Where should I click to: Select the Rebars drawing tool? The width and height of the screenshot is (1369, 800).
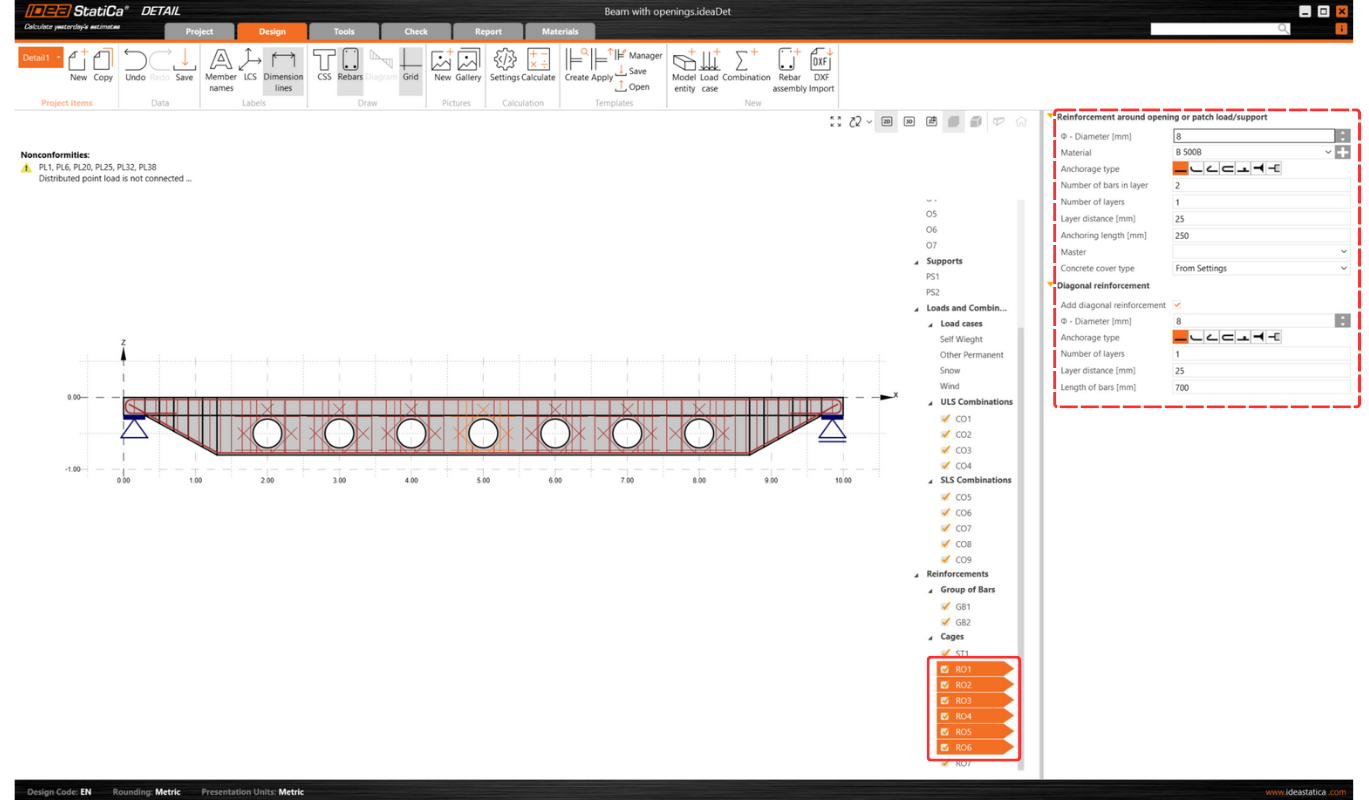(349, 69)
